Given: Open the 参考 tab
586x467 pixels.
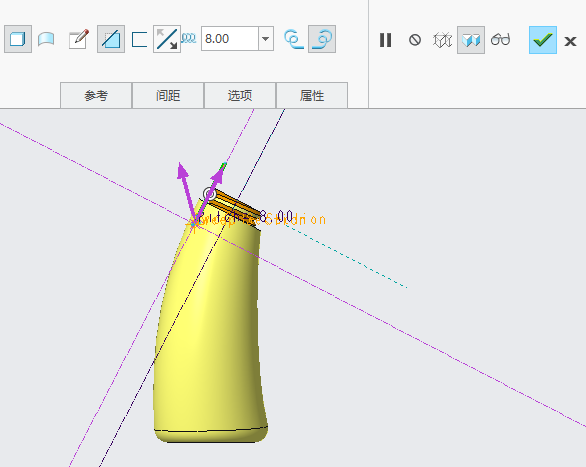Looking at the screenshot, I should (96, 96).
